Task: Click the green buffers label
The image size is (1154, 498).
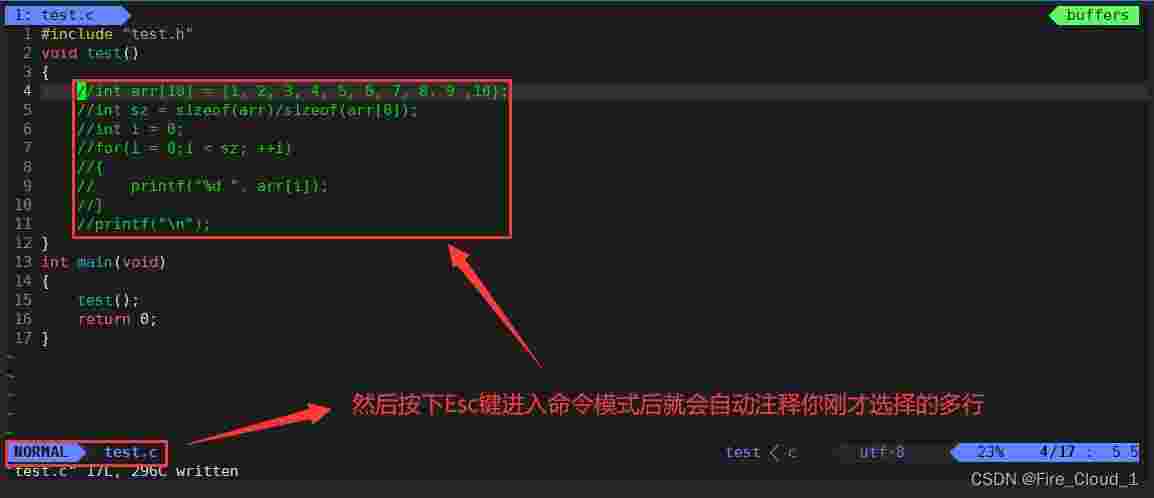Action: 1097,15
